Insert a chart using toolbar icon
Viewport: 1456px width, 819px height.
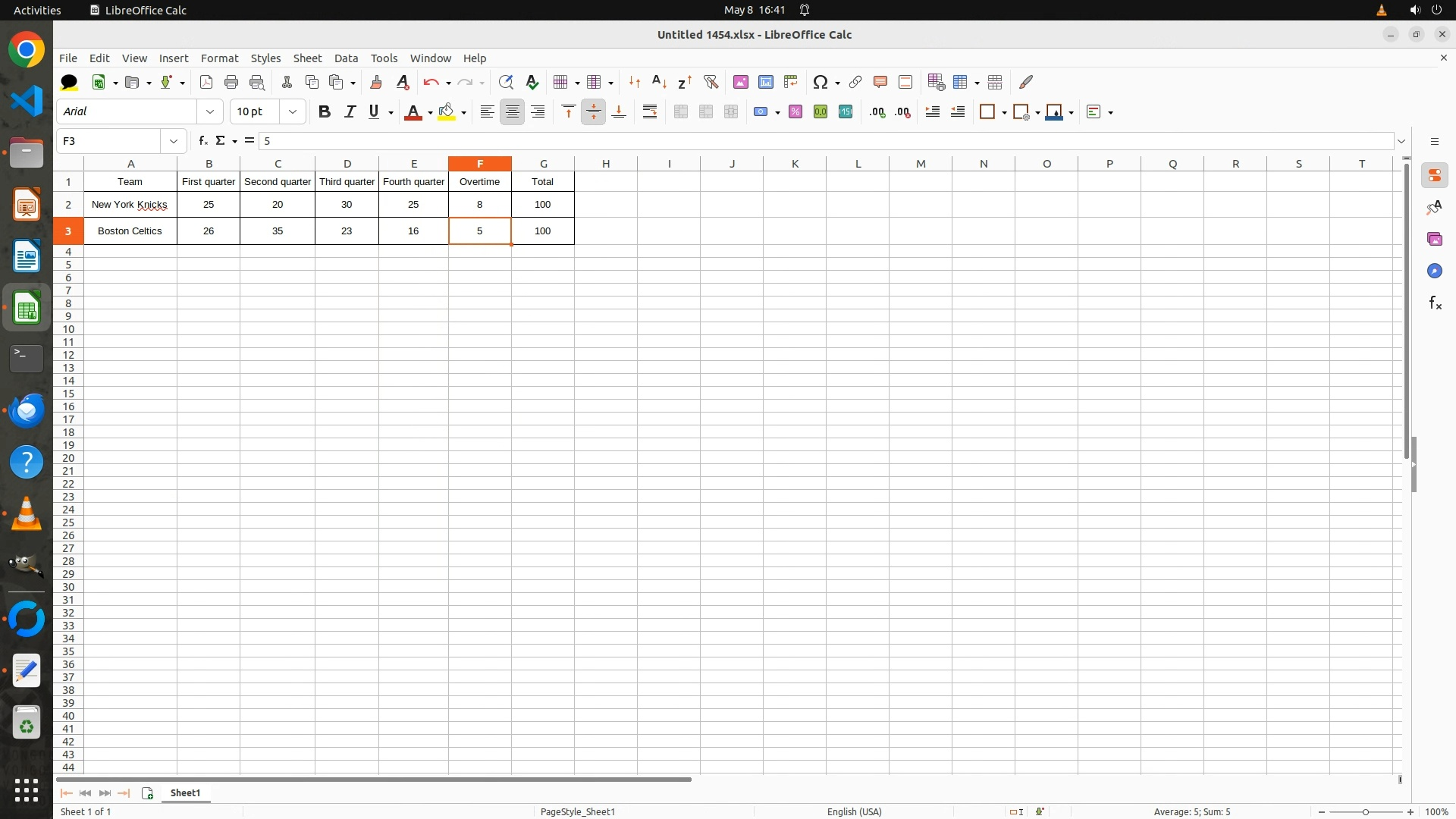click(x=766, y=82)
